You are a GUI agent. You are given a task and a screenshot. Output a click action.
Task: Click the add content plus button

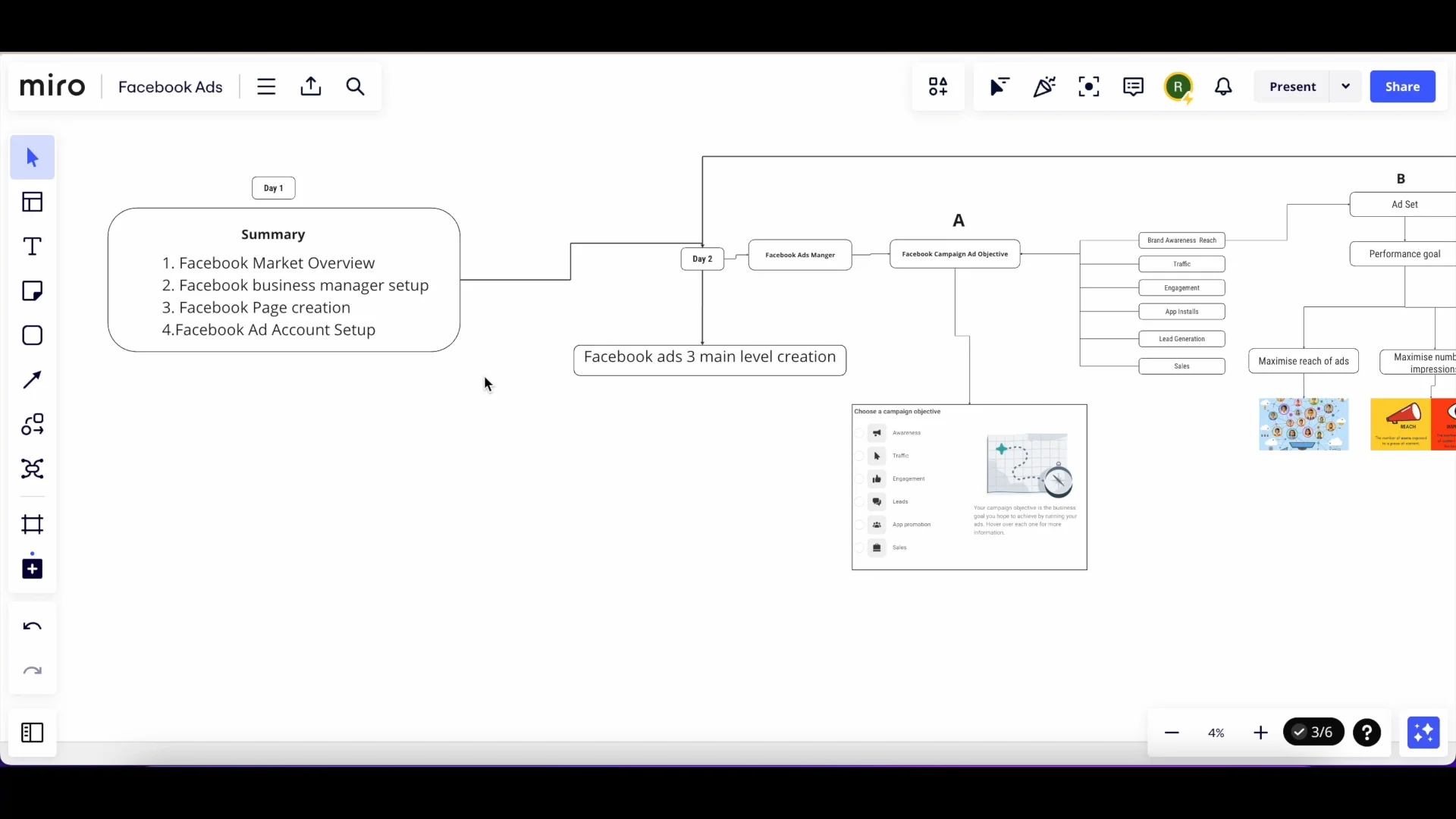(32, 568)
